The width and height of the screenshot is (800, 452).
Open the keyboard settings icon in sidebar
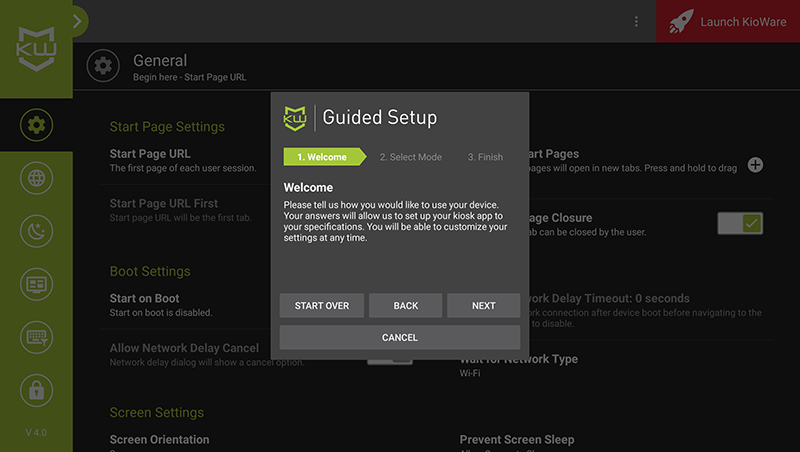[36, 337]
